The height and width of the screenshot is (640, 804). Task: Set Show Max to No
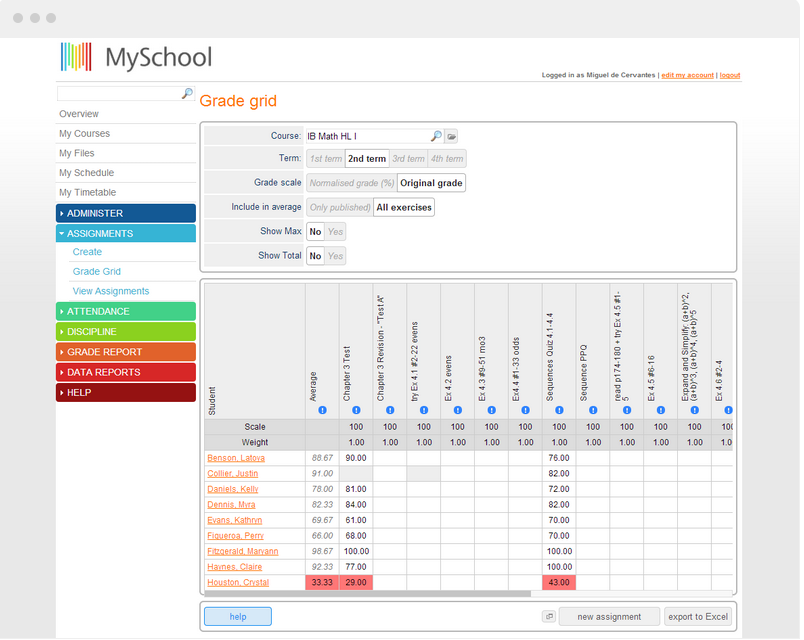315,232
